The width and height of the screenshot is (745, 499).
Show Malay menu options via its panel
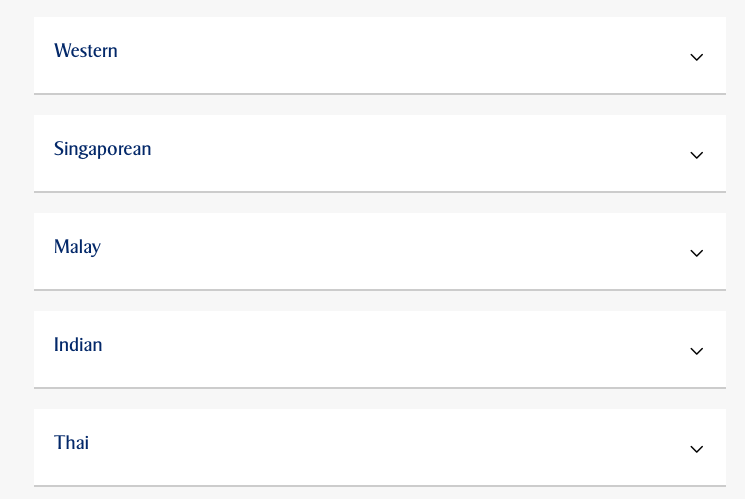coord(380,251)
